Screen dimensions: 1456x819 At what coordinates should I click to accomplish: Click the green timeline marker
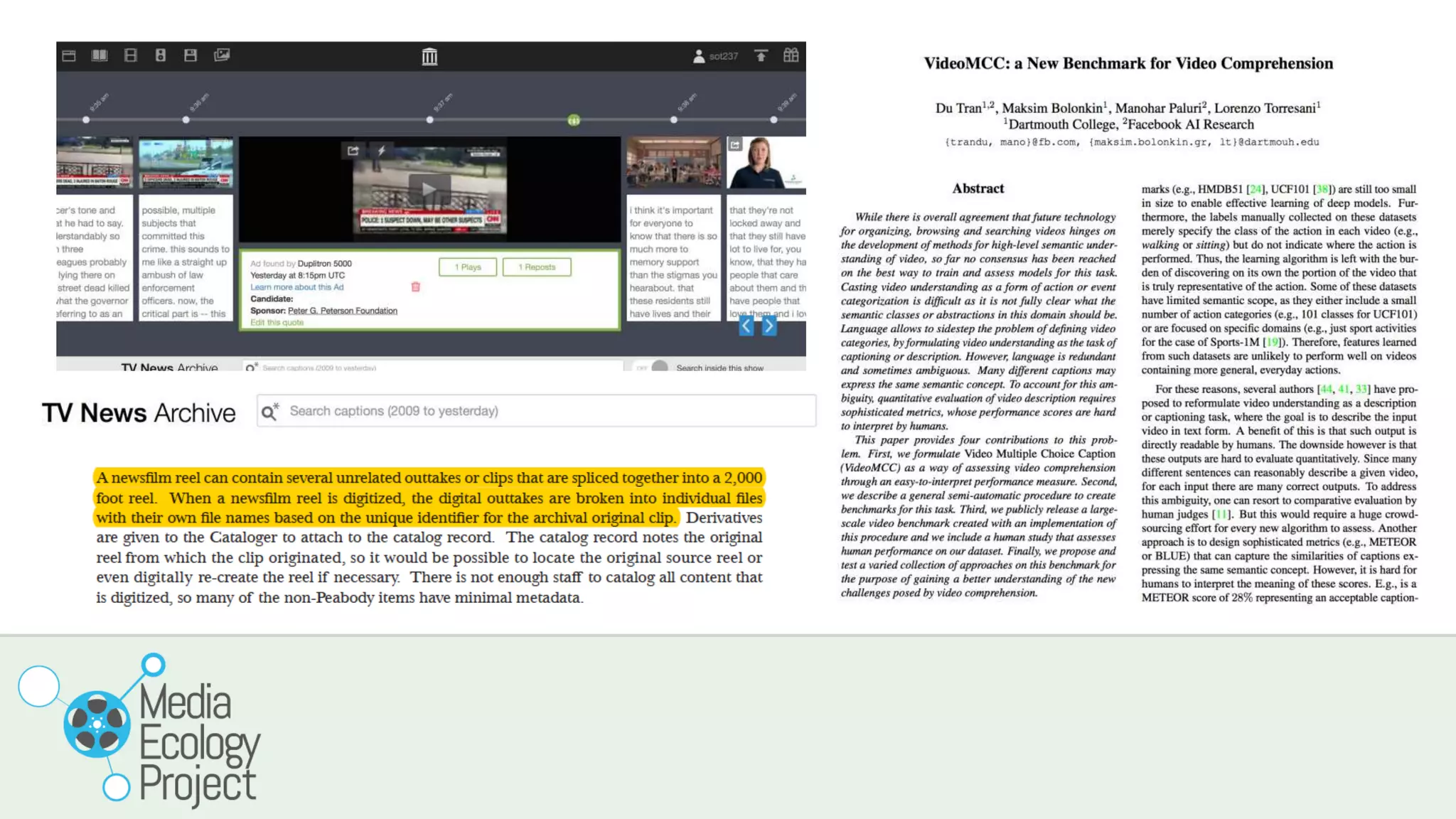[x=574, y=120]
